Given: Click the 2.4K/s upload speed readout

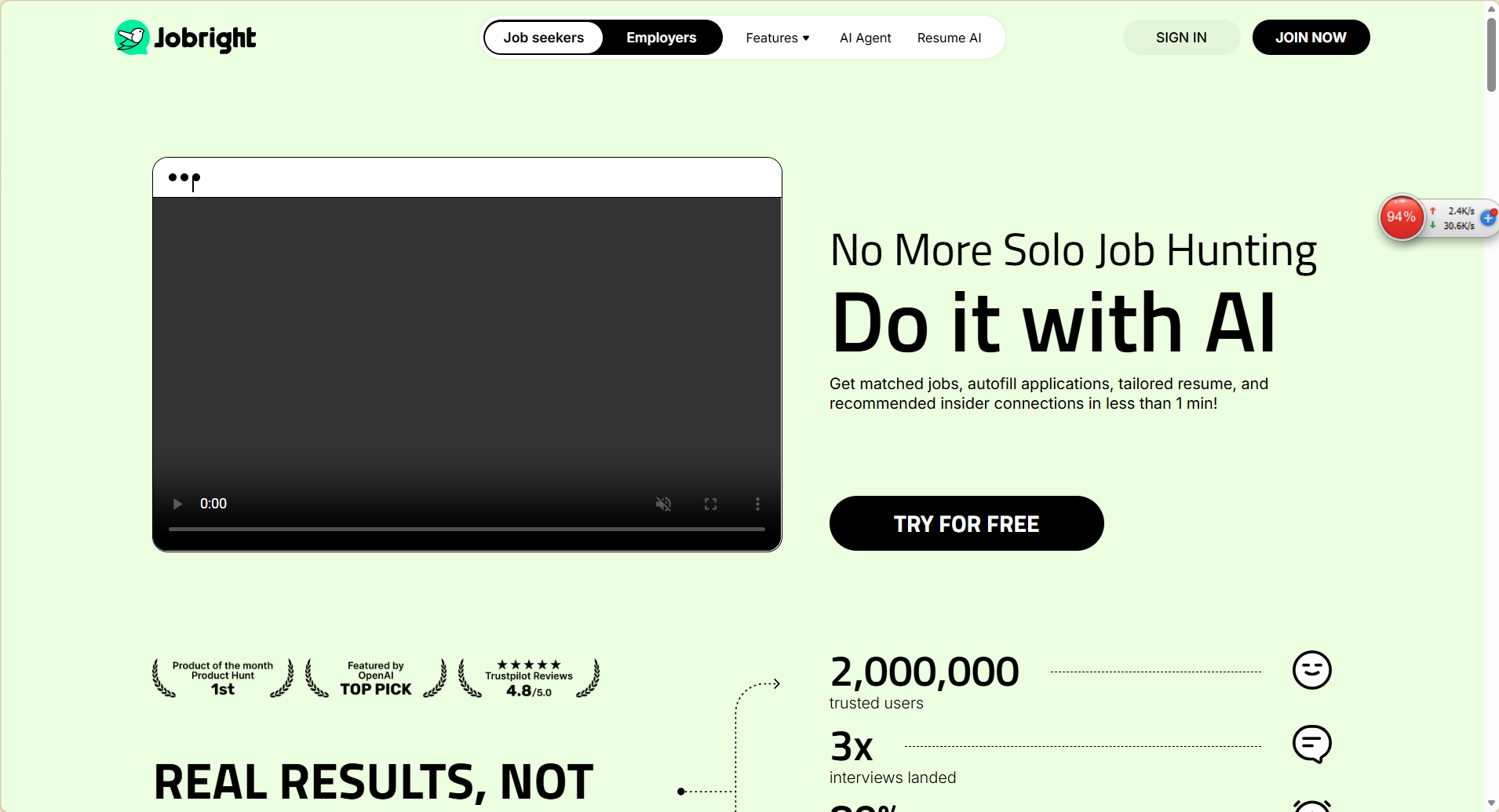Looking at the screenshot, I should pyautogui.click(x=1461, y=211).
